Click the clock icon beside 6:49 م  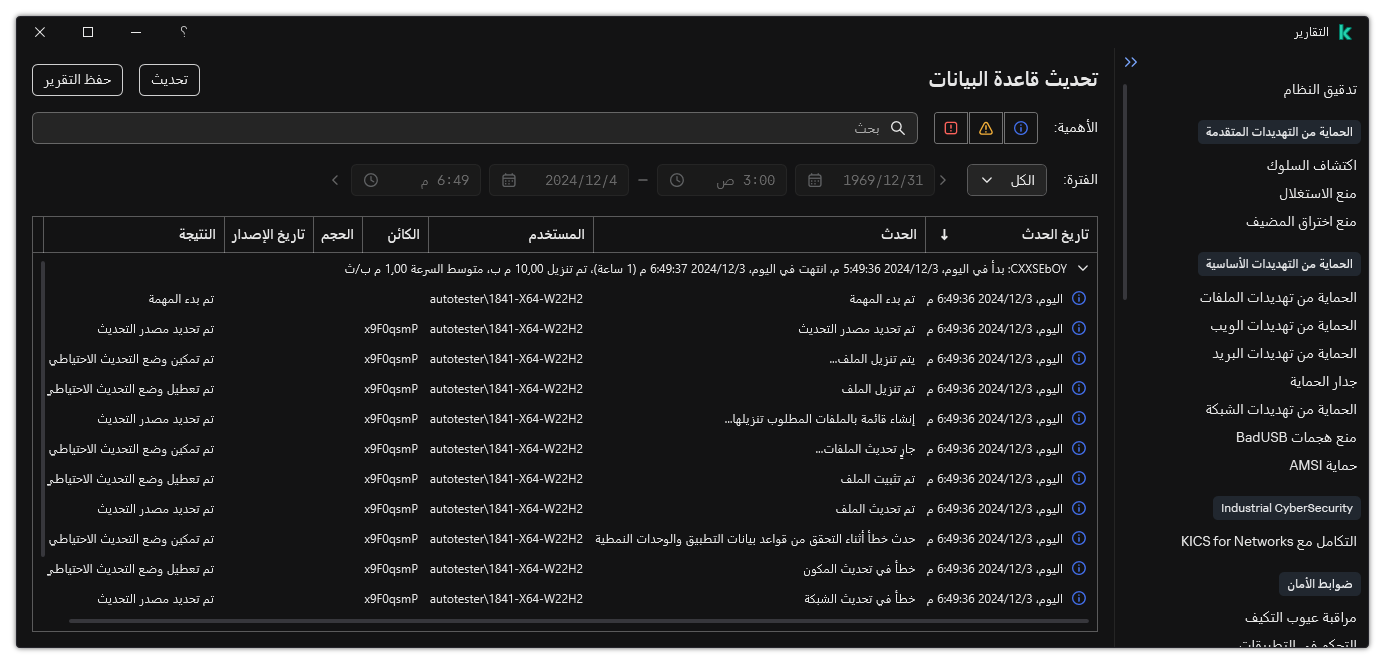(371, 180)
